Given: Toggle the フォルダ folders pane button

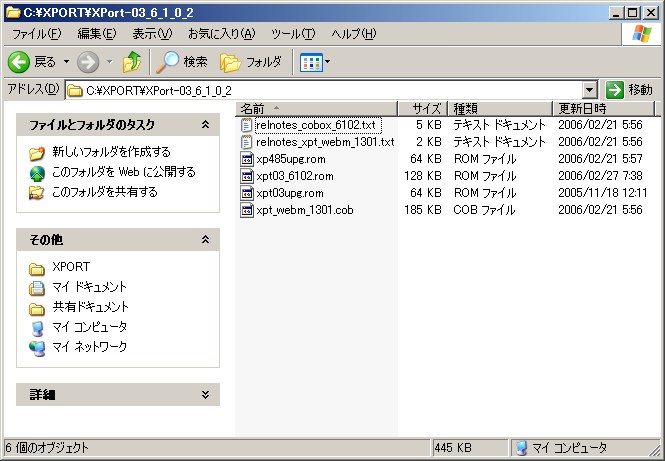Looking at the screenshot, I should tap(251, 62).
